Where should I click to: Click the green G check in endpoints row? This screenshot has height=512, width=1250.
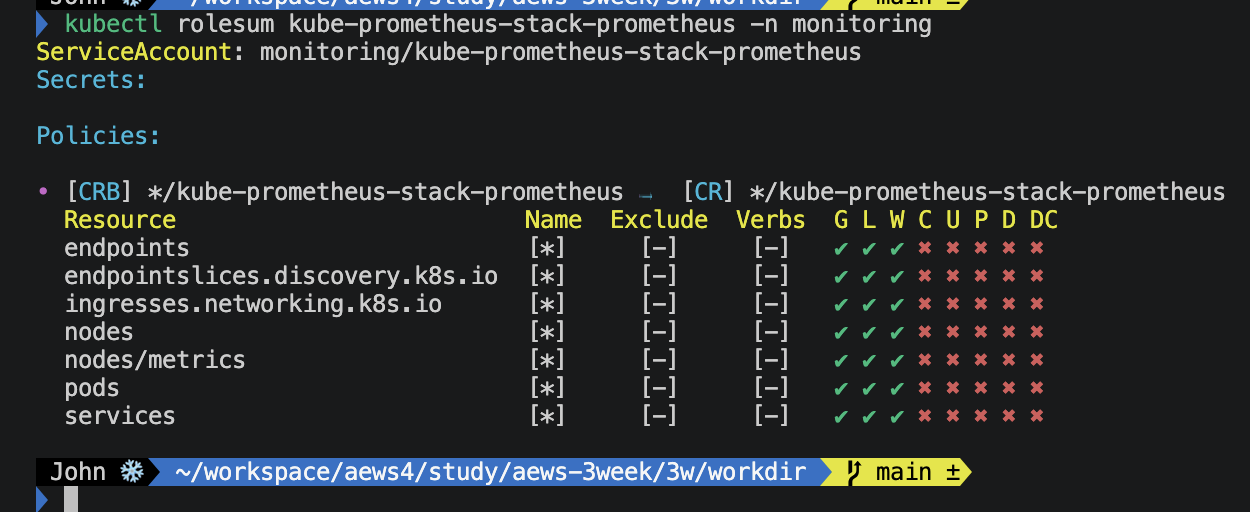[x=841, y=248]
